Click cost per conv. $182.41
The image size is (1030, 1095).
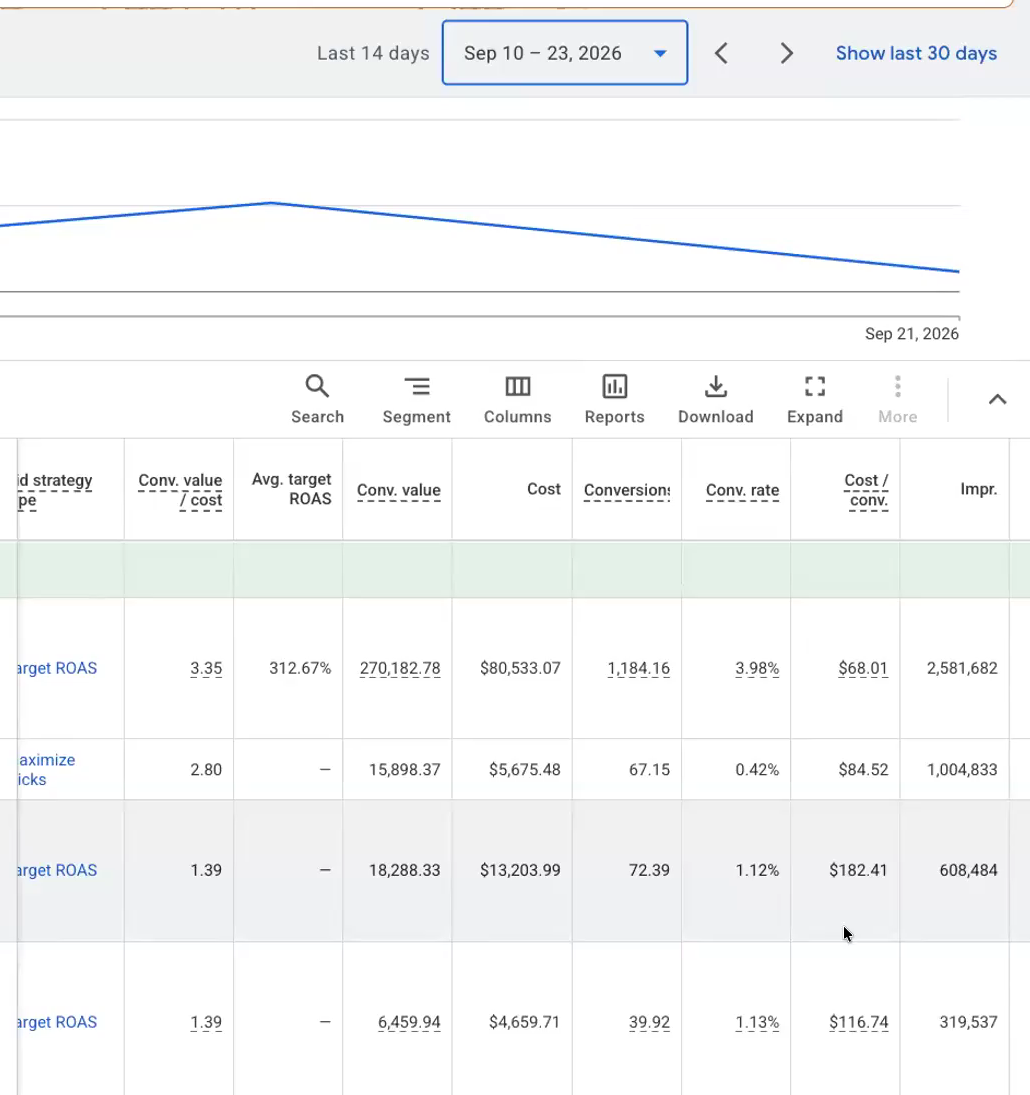(858, 870)
